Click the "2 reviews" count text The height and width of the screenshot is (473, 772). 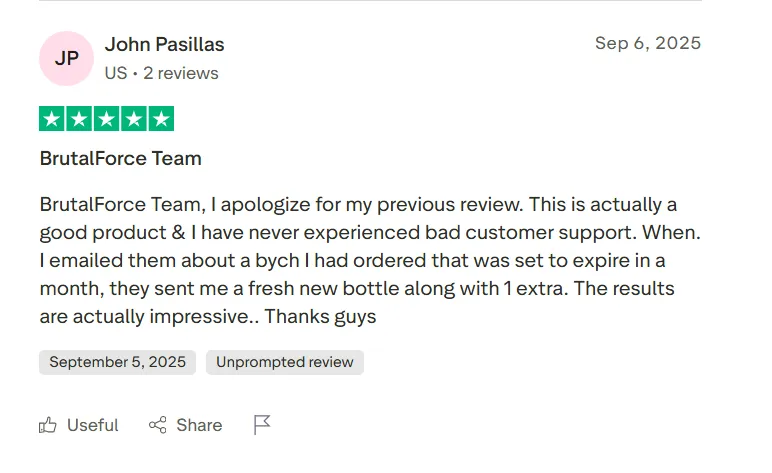pyautogui.click(x=181, y=73)
